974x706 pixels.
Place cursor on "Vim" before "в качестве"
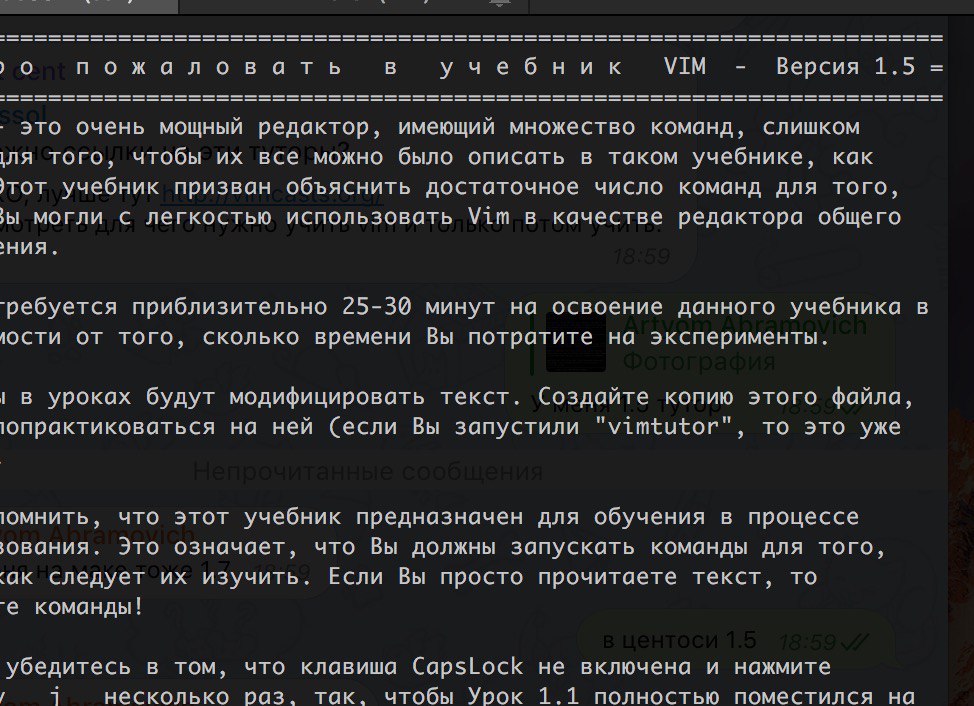[489, 217]
